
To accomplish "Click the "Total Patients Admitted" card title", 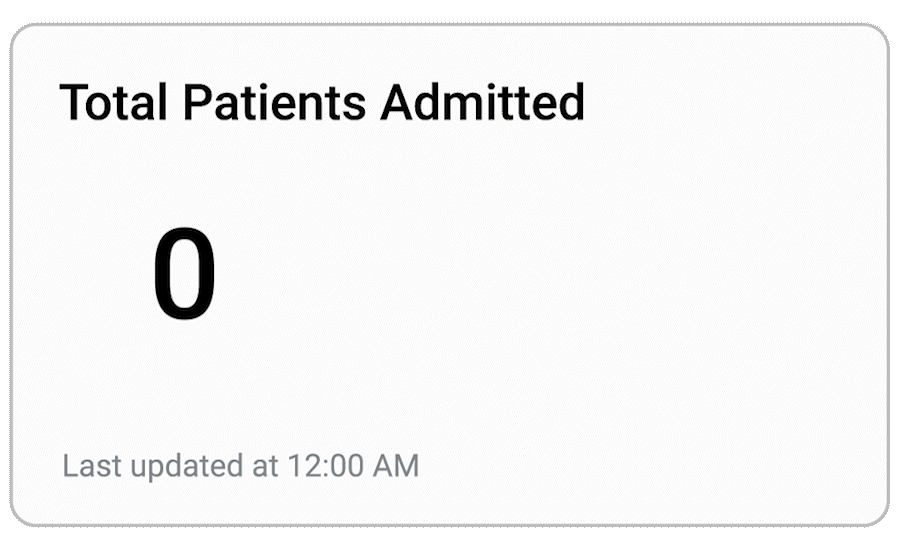I will point(322,102).
